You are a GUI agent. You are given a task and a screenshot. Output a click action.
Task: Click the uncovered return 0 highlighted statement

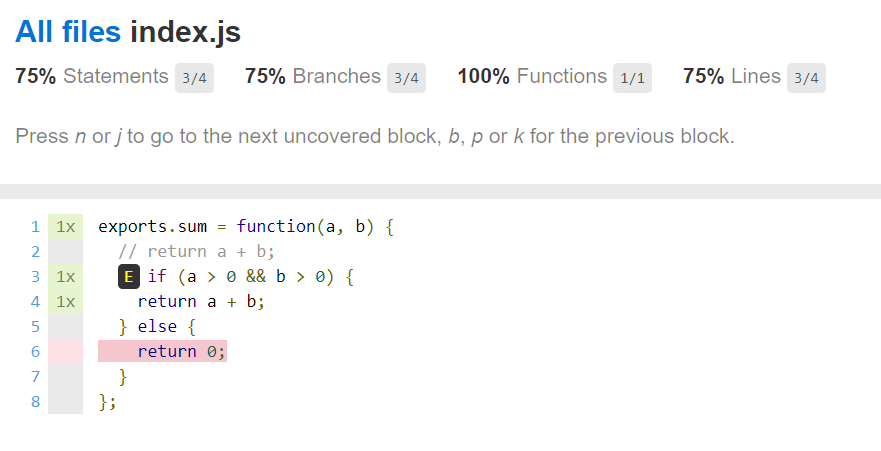[x=162, y=351]
